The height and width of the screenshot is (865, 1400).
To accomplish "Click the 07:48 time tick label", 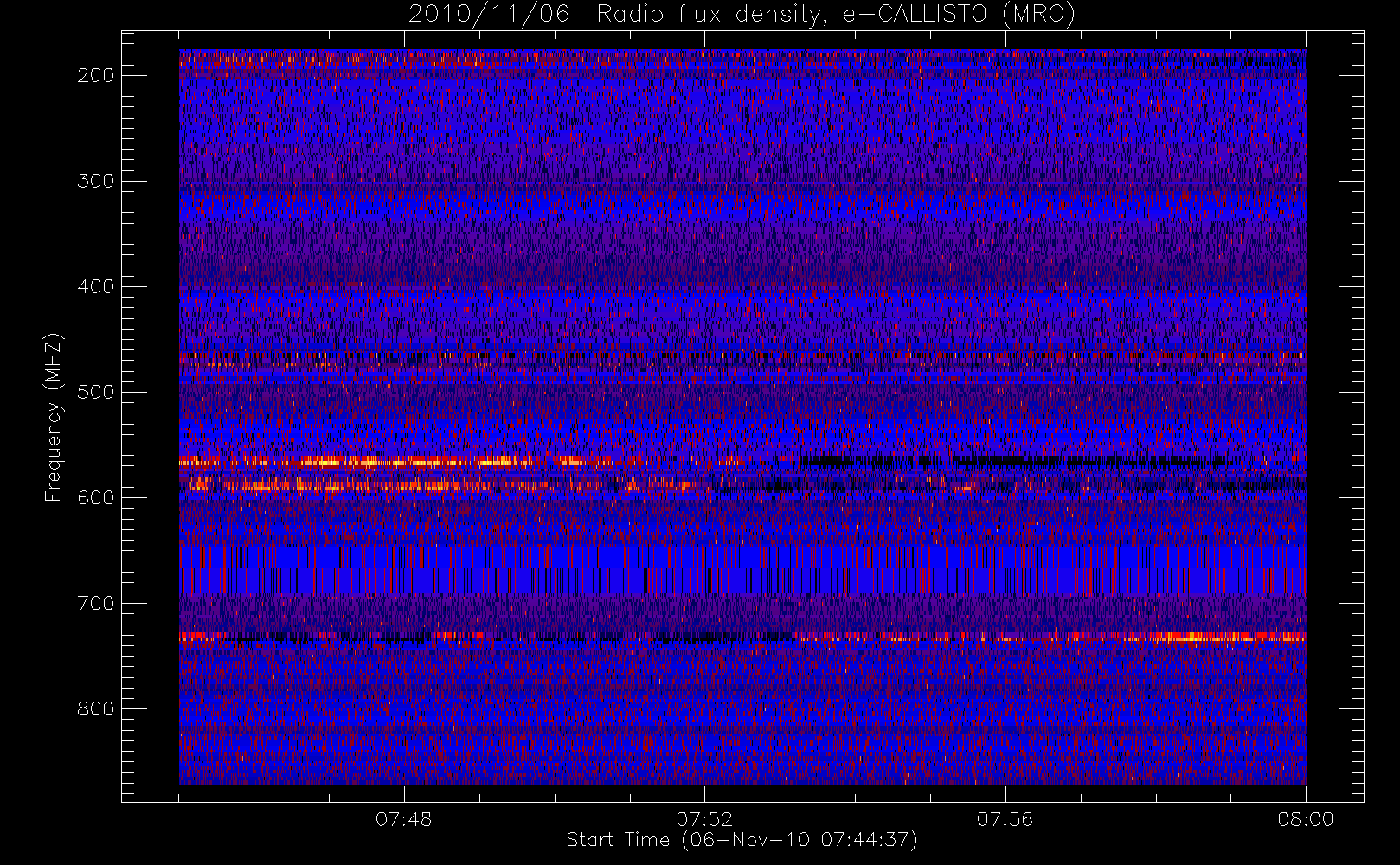I will point(404,819).
